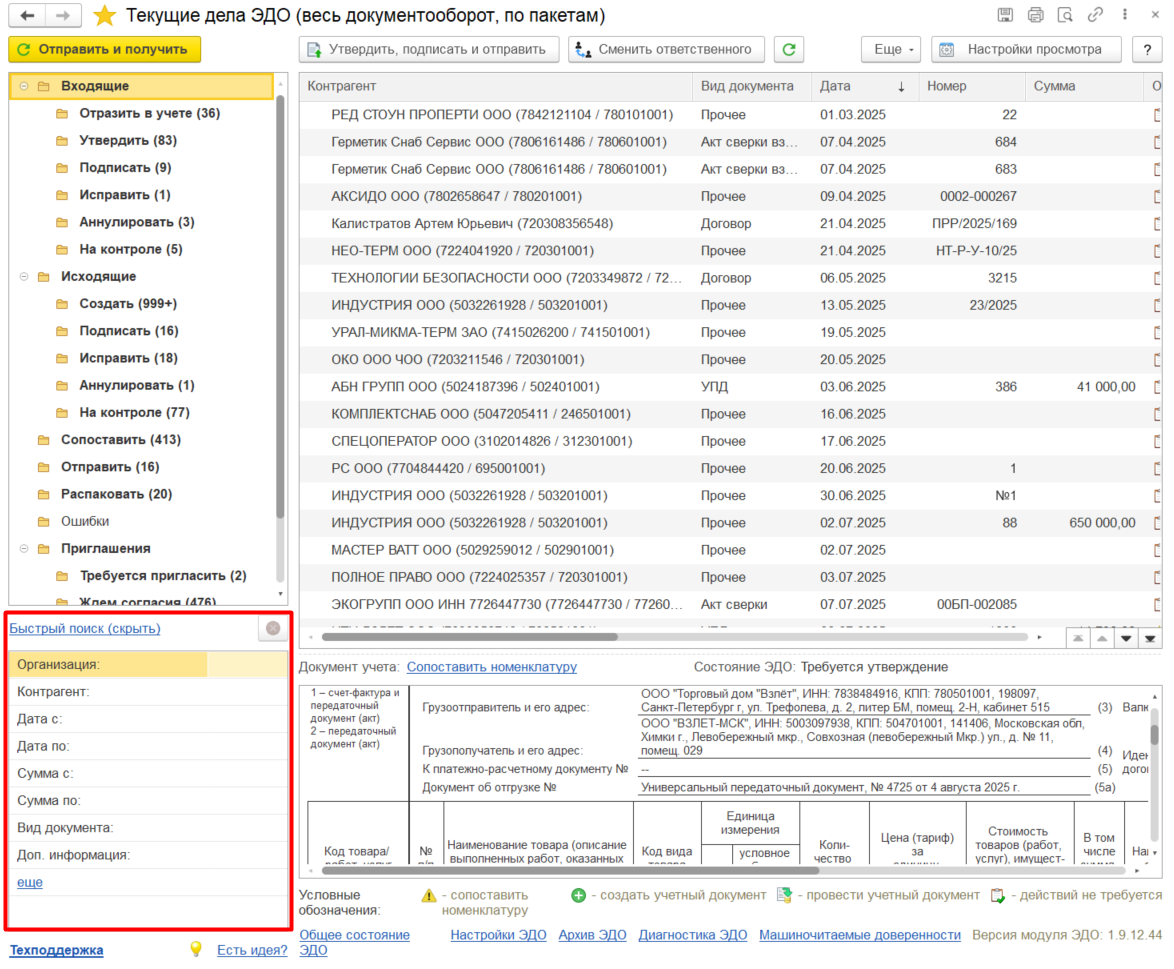Click the printer icon
Viewport: 1174px width, 969px height.
[x=1035, y=15]
